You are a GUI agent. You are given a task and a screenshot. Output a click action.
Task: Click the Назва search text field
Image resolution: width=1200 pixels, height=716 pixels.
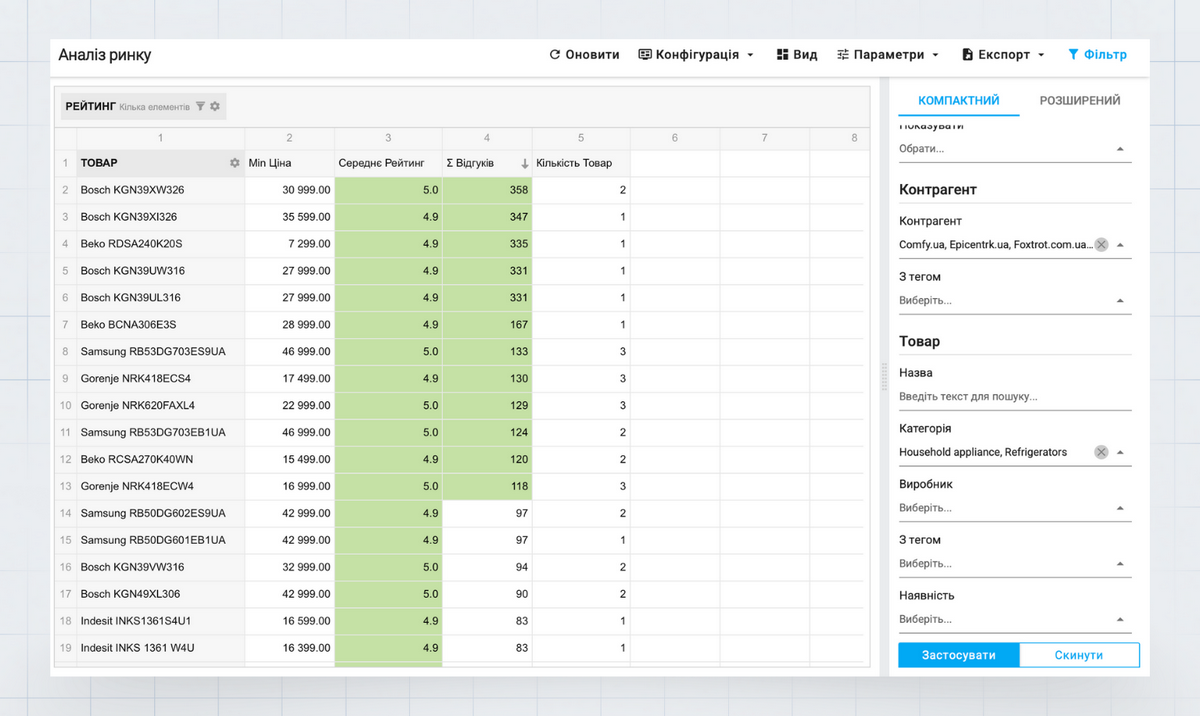(x=1014, y=397)
